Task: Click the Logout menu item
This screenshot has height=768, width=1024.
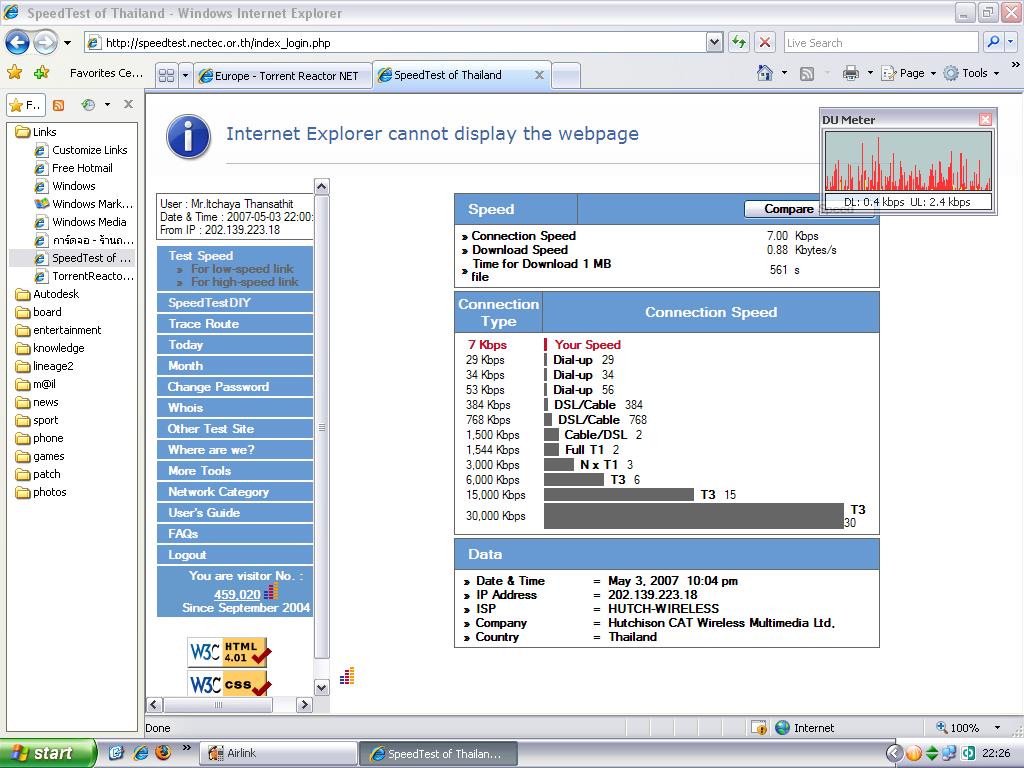Action: (x=235, y=554)
